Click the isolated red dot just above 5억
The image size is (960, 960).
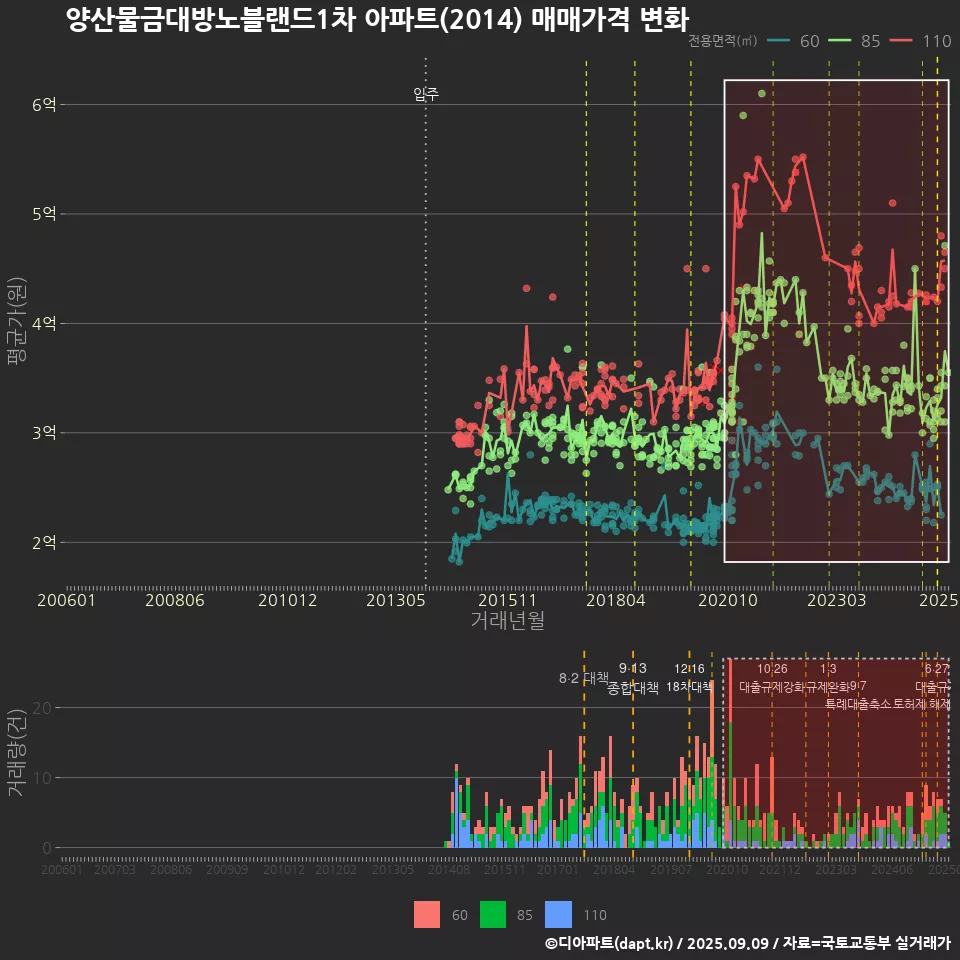pos(893,203)
